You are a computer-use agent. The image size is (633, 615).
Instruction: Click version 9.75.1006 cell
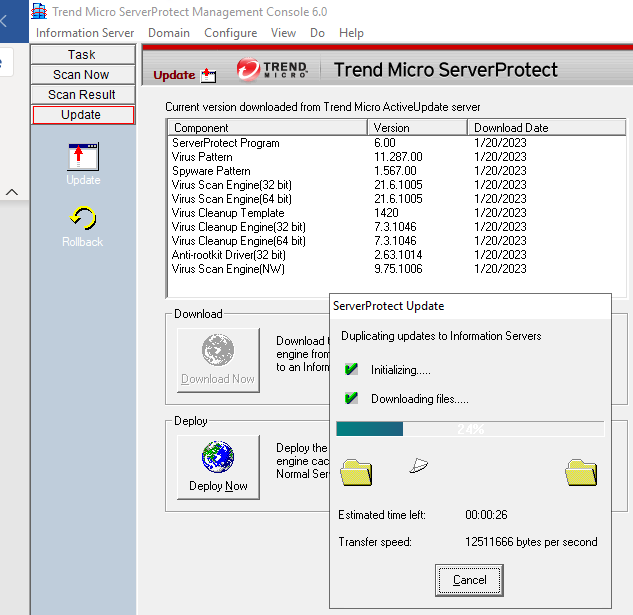[398, 269]
